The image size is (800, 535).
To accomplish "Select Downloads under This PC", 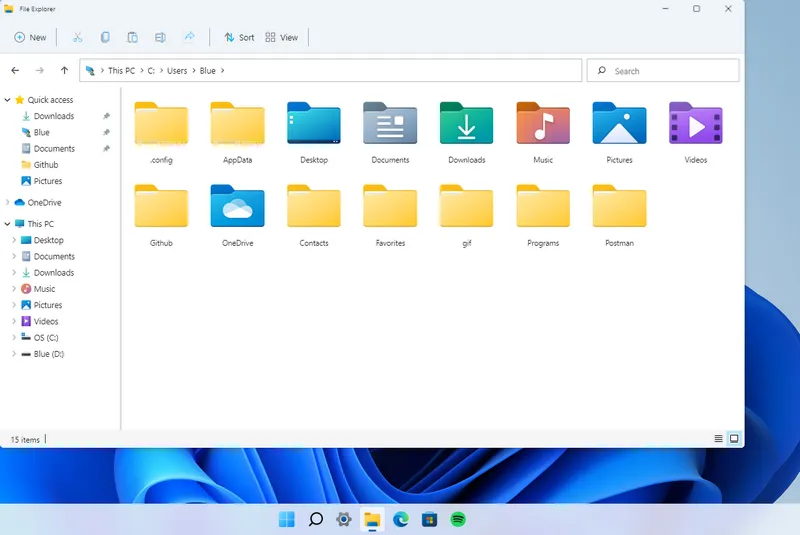I will click(x=48, y=273).
